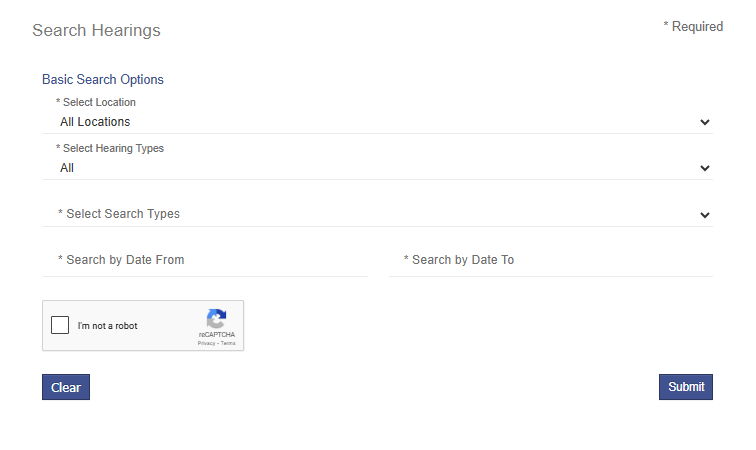Screen dimensions: 756x450
Task: Click the reCAPTCHA logo icon
Action: [216, 319]
